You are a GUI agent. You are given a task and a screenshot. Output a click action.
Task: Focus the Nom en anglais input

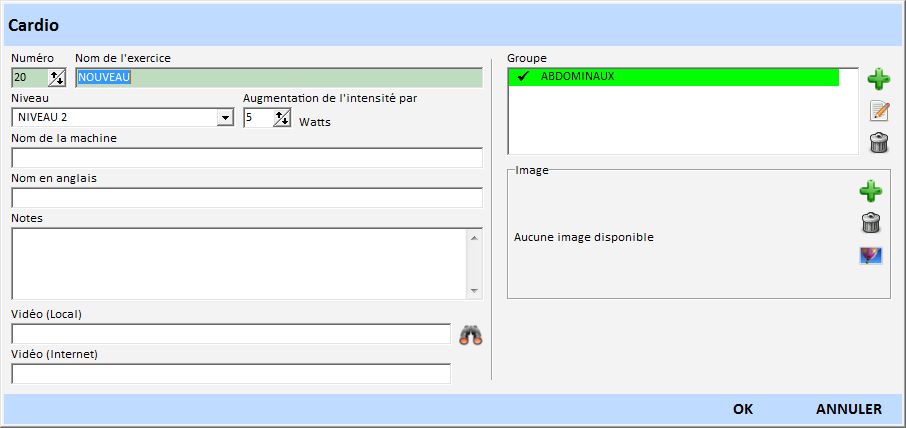tap(246, 198)
